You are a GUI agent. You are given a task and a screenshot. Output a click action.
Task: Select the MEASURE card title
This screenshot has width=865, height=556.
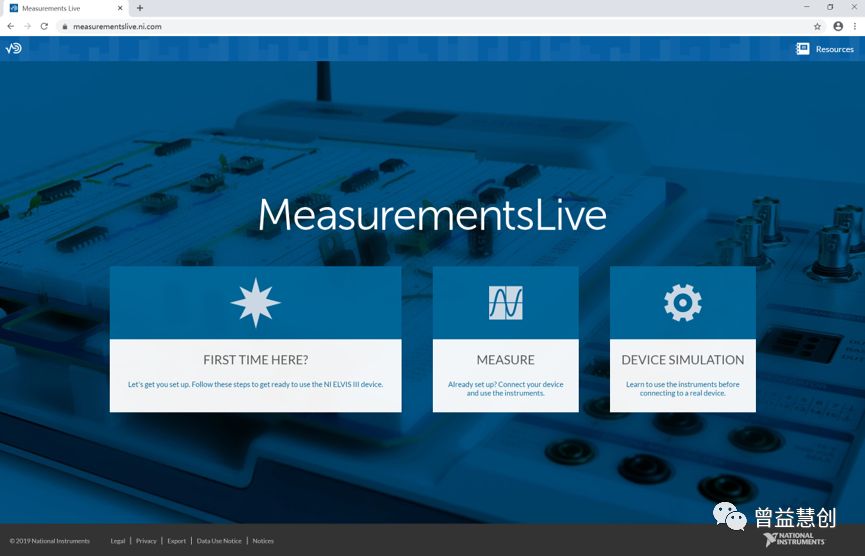point(505,360)
